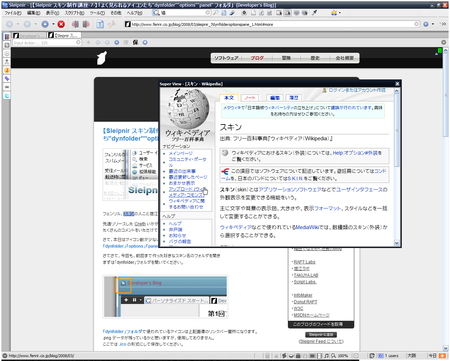Viewport: 450px width, 361px height.
Task: Click top sidebar panel icon with red book
Action: (7, 37)
